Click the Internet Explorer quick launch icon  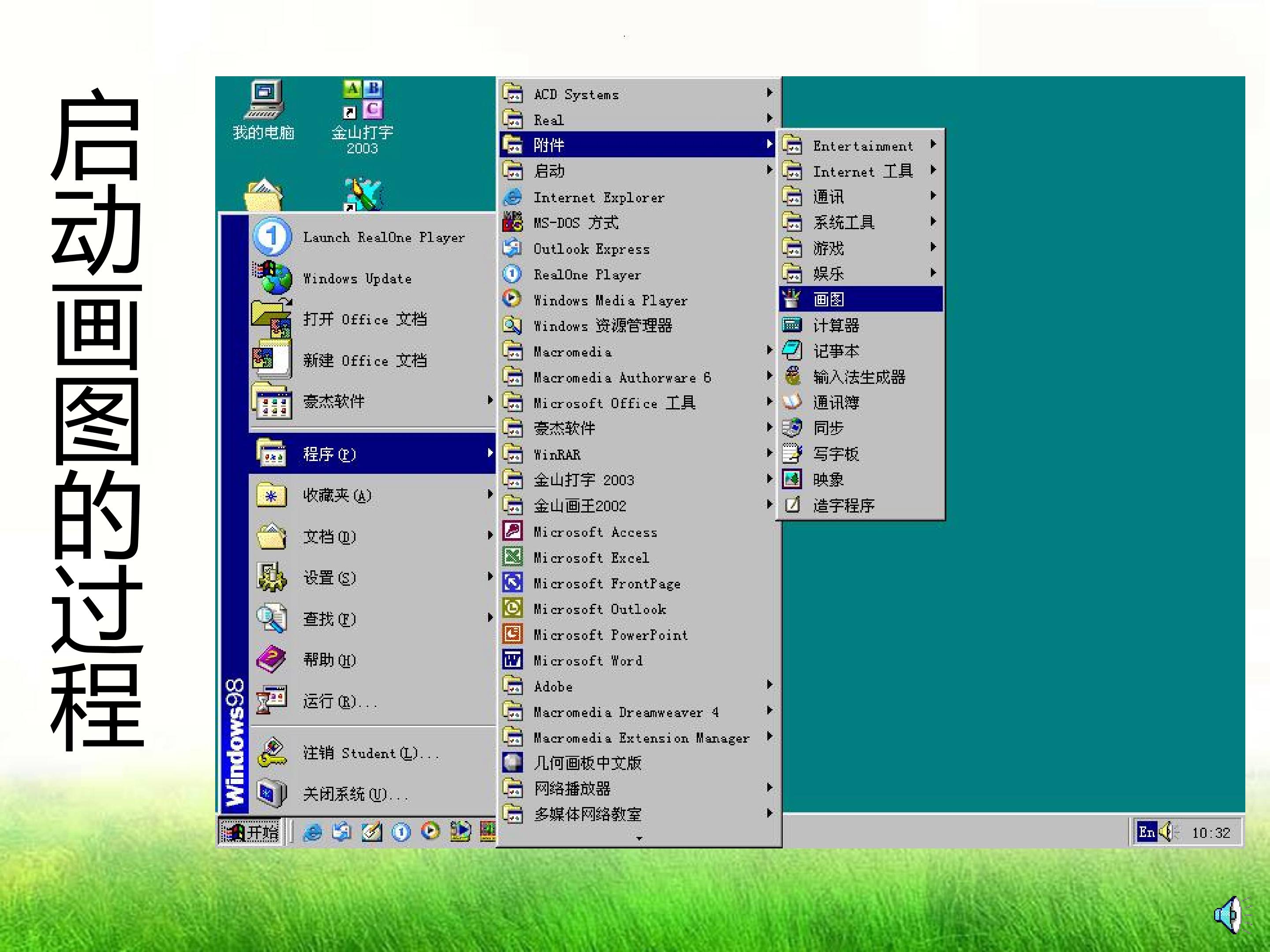click(x=312, y=832)
